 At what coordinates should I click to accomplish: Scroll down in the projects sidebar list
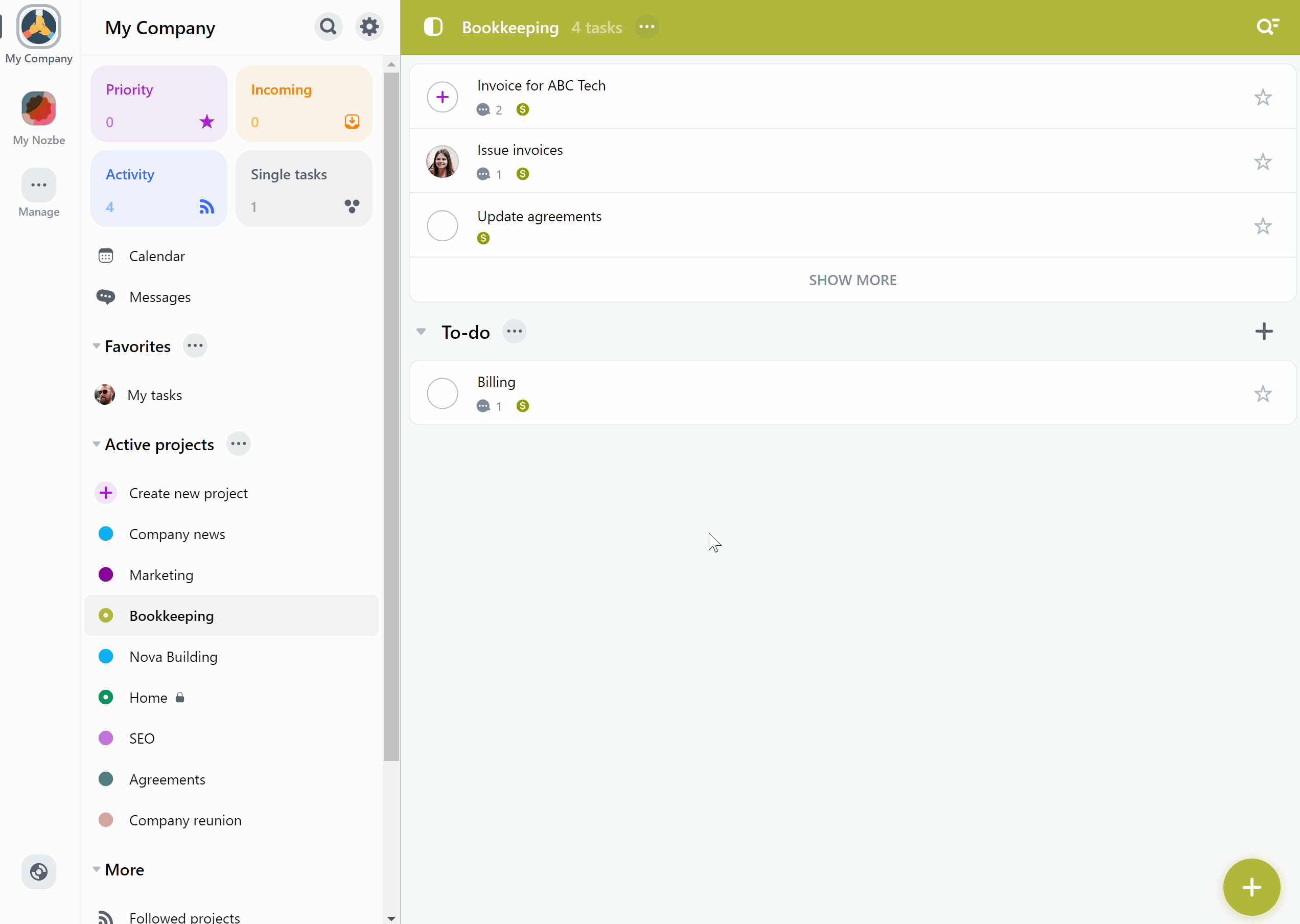coord(389,916)
